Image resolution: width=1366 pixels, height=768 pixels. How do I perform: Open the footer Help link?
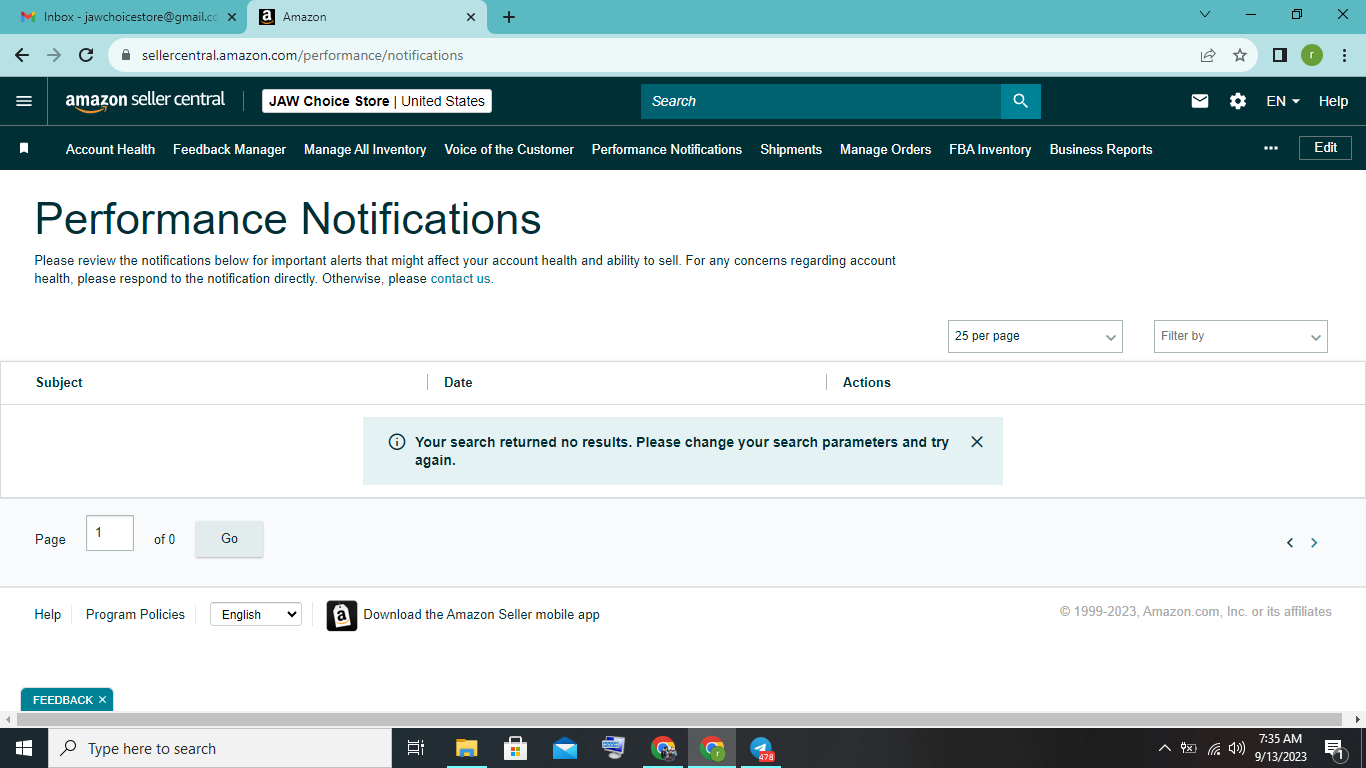click(x=48, y=615)
